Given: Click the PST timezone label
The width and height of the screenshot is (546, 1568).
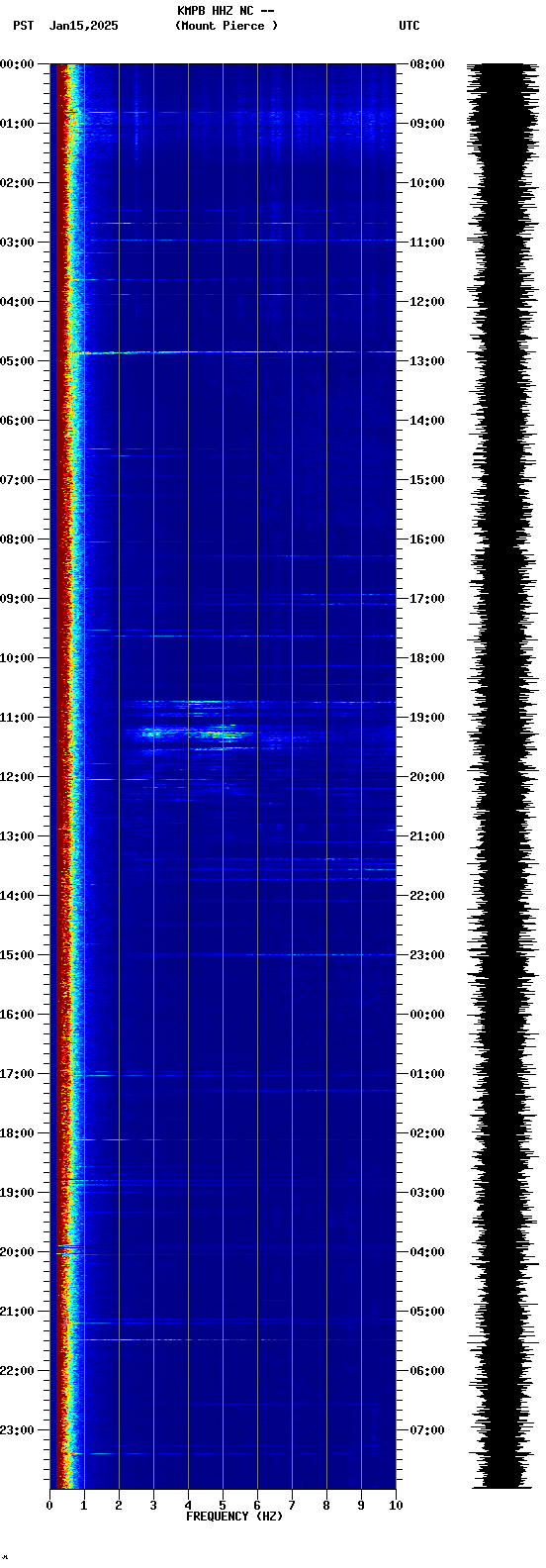Looking at the screenshot, I should [23, 26].
